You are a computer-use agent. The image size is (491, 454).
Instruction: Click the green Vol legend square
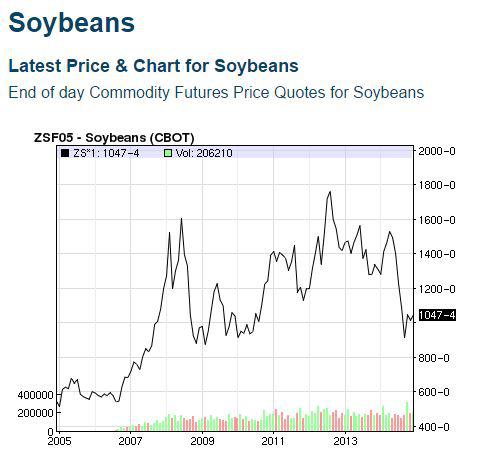pos(168,153)
